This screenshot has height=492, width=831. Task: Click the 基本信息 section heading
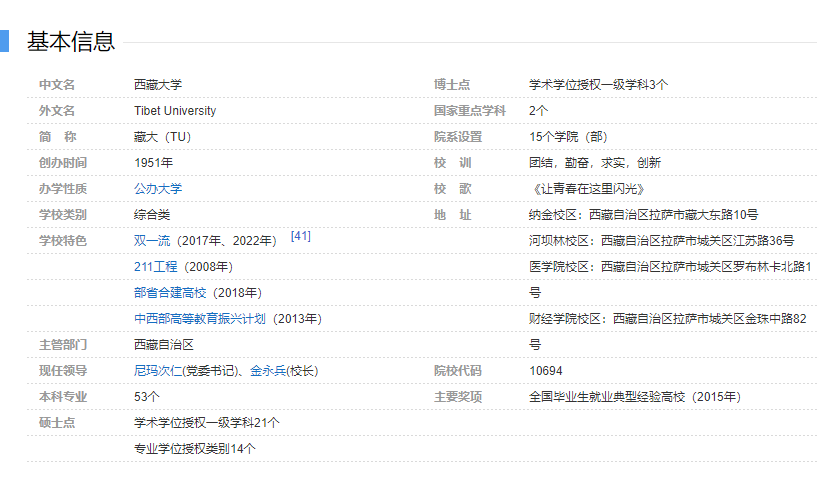tap(71, 41)
